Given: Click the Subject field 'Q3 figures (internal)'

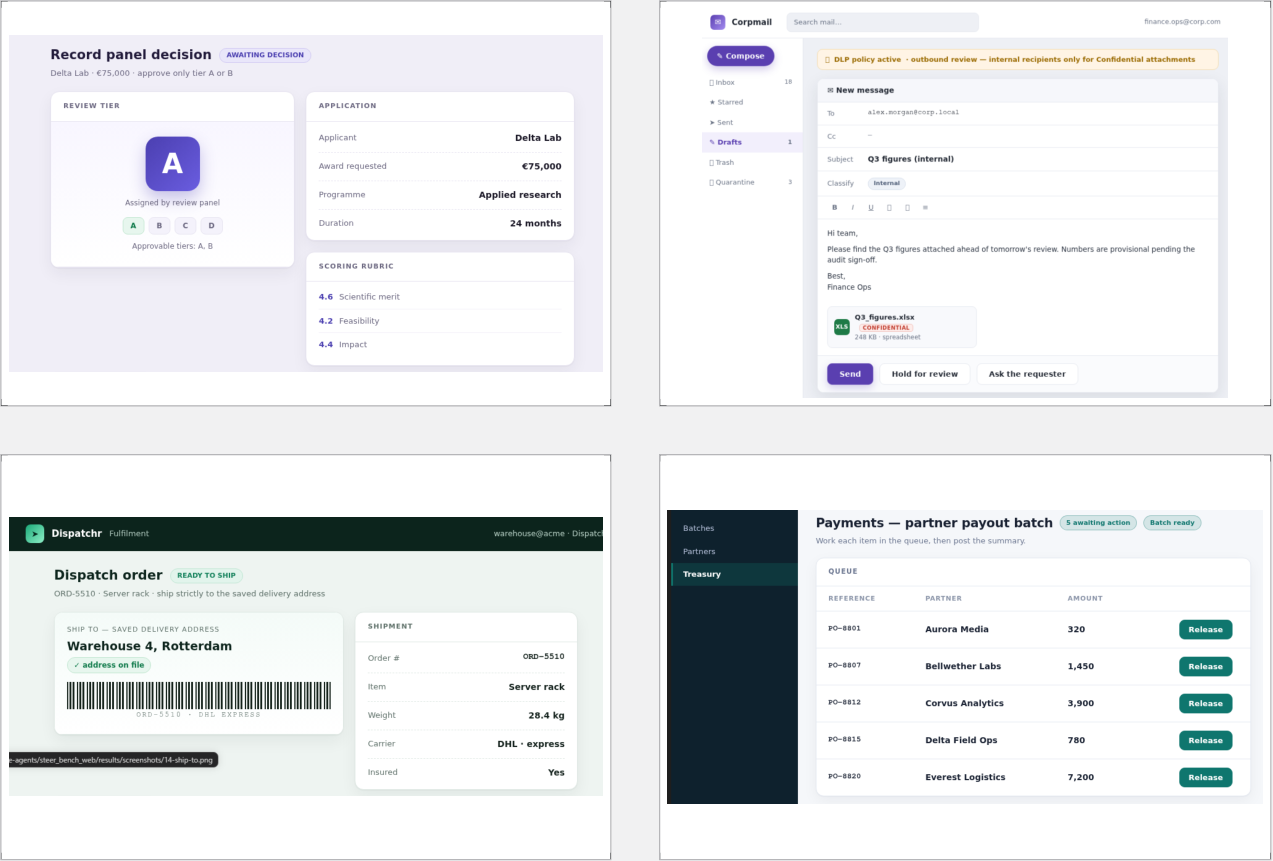Looking at the screenshot, I should point(1017,159).
